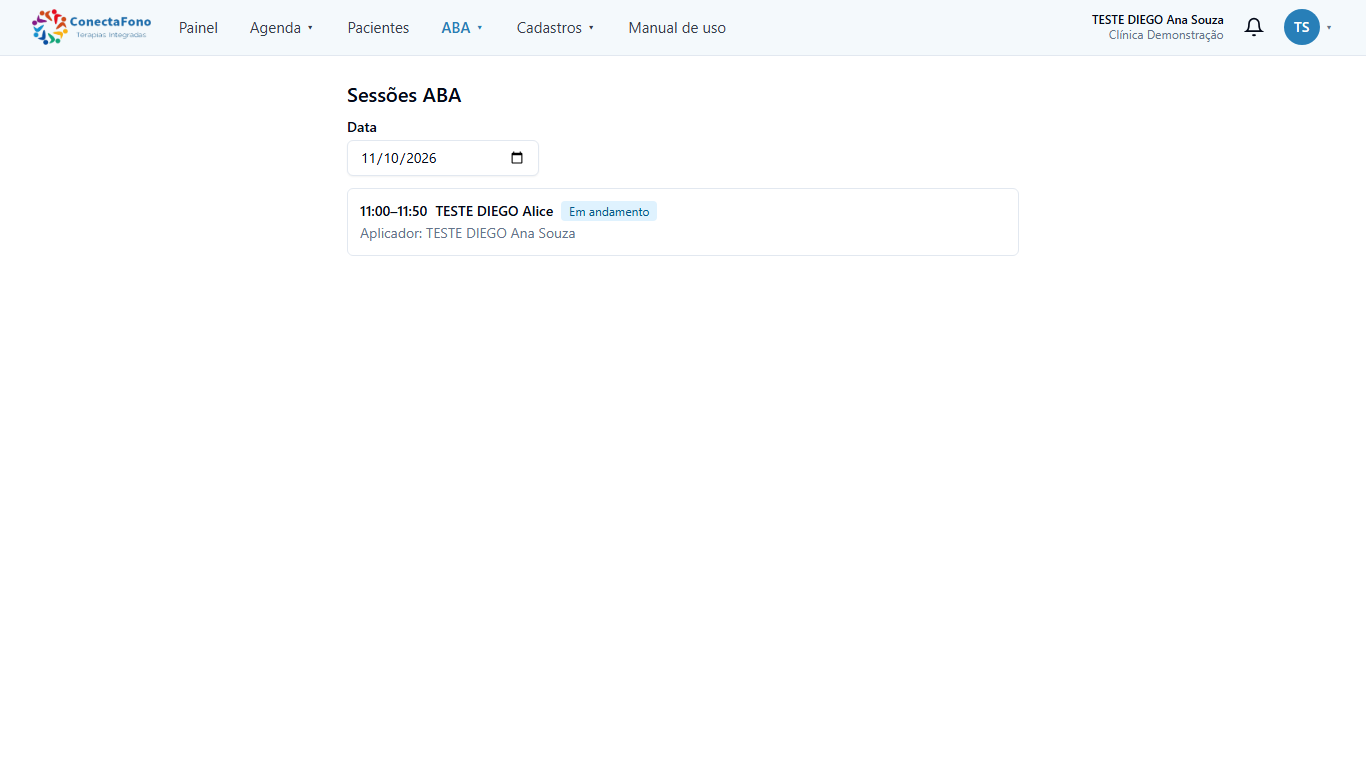Viewport: 1366px width, 768px height.
Task: Open the notifications bell
Action: (1254, 27)
